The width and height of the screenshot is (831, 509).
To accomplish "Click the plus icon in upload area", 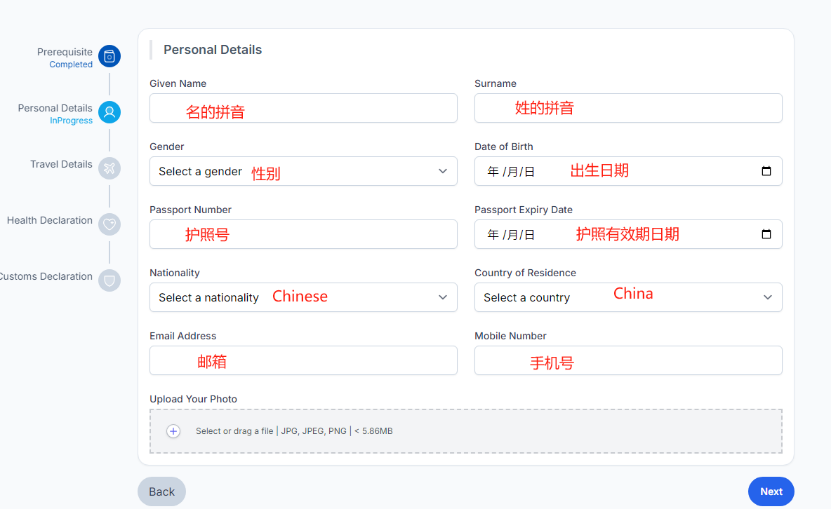I will point(173,431).
